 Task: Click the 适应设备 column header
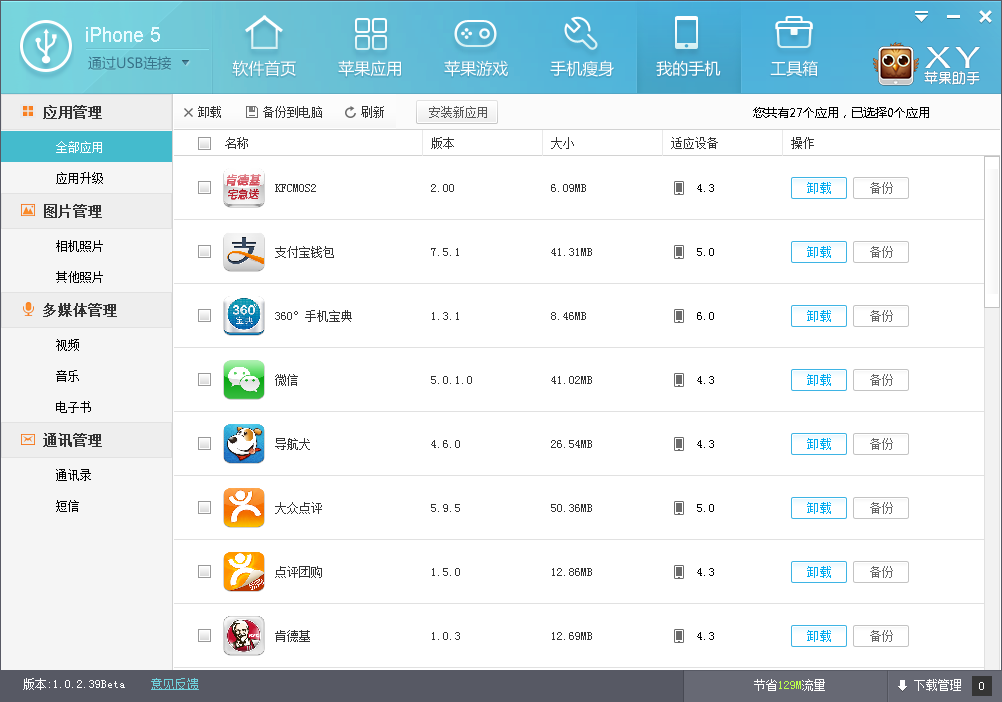(x=694, y=143)
